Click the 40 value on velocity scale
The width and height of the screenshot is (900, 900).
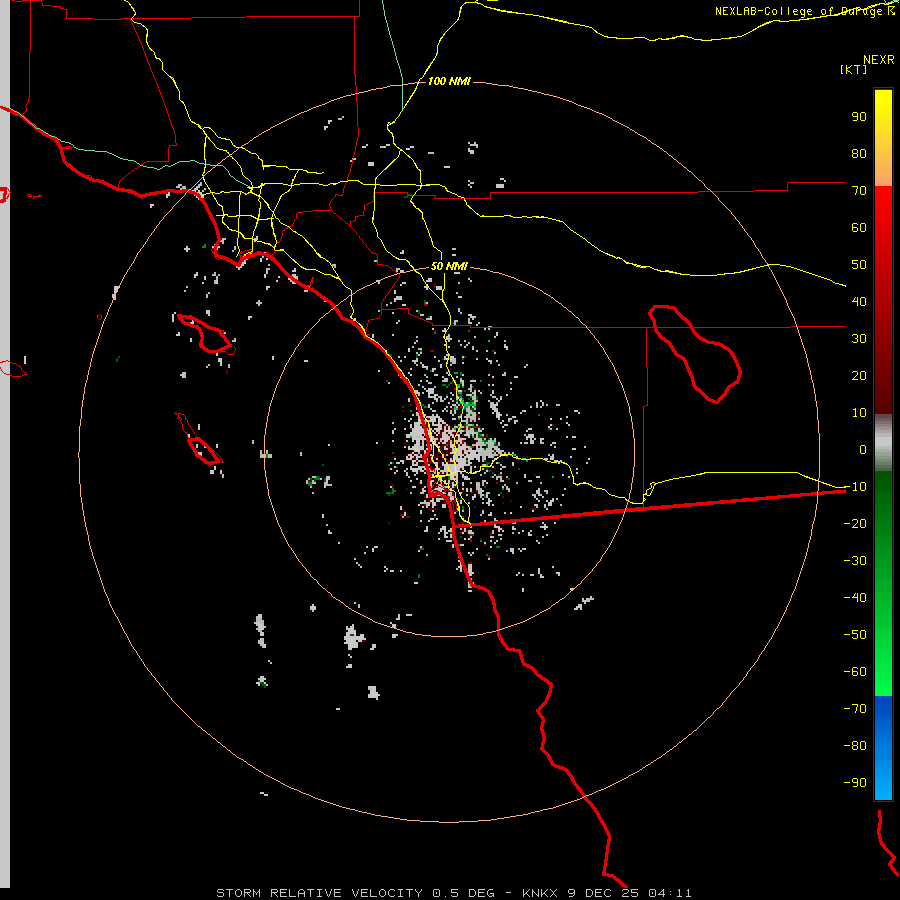[859, 302]
